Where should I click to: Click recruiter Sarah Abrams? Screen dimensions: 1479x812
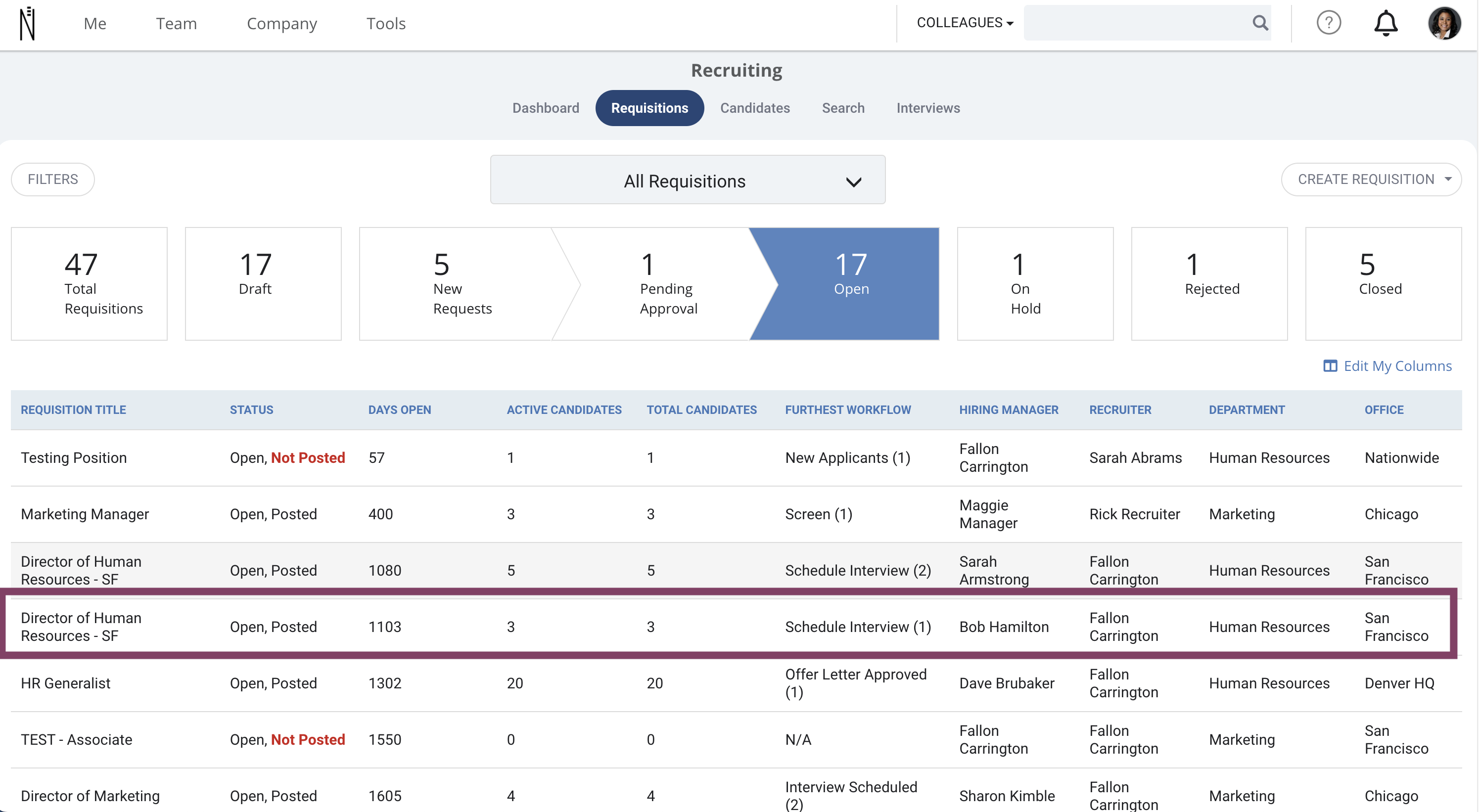point(1135,458)
